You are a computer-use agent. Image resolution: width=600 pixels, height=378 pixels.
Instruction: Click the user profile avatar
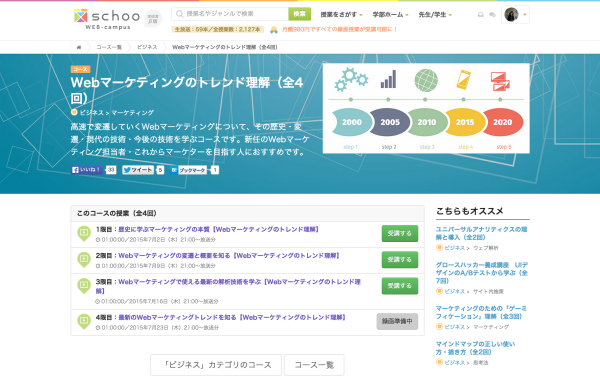tap(511, 15)
